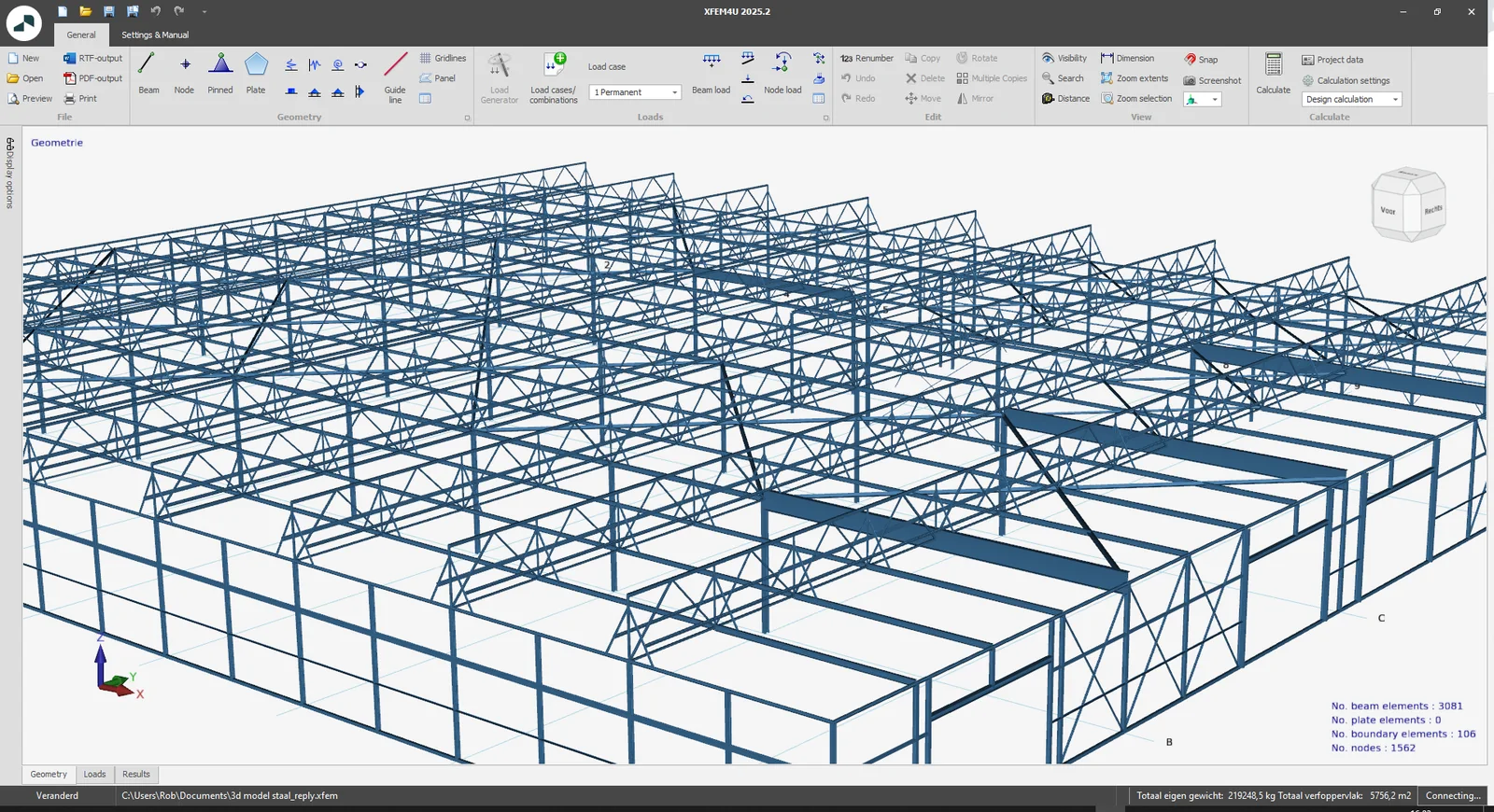Screen dimensions: 1494x812
Task: Click the view orientation cube
Action: (x=1408, y=204)
